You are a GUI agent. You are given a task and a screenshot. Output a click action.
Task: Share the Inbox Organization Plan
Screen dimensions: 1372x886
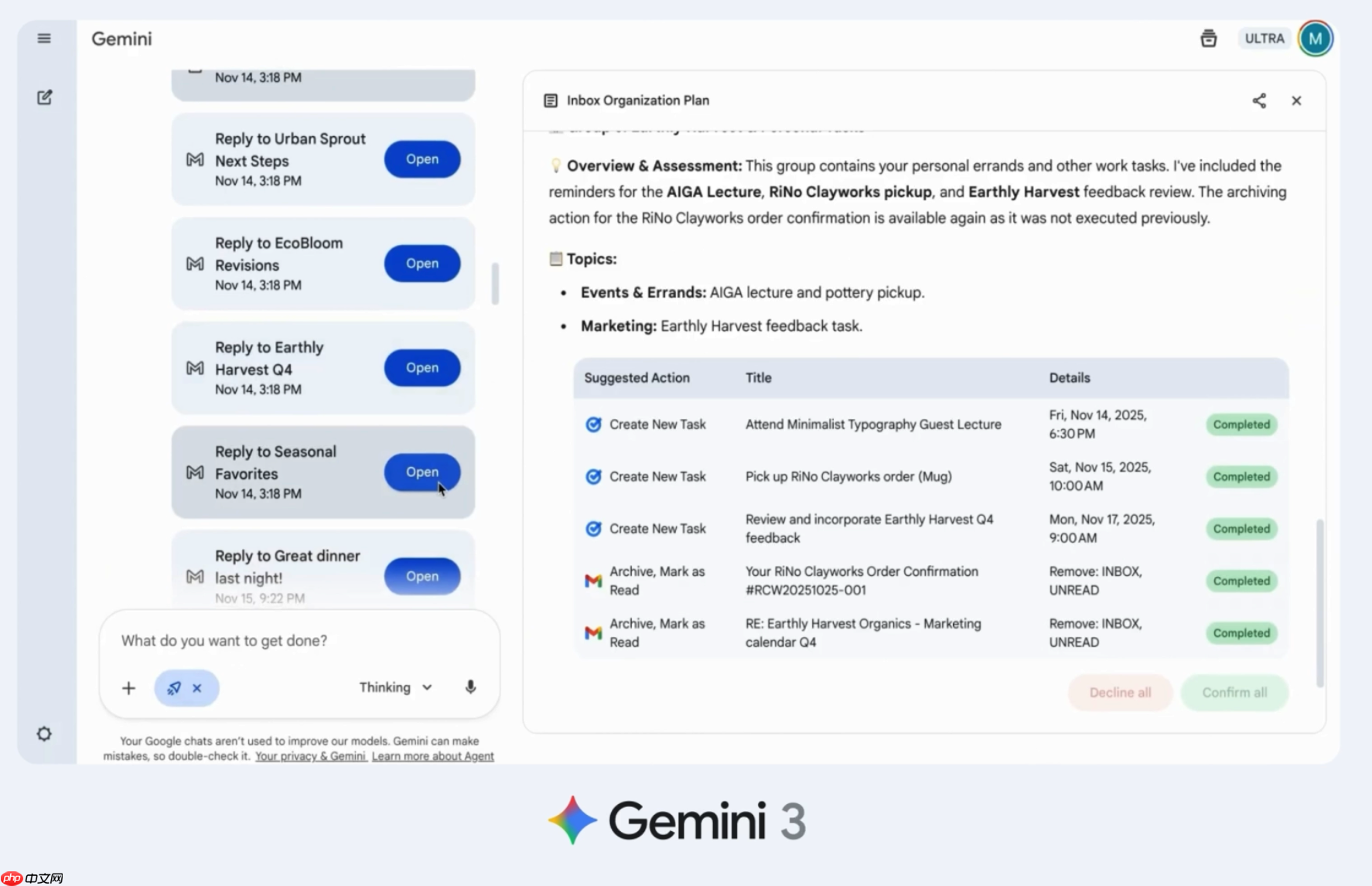pos(1259,101)
